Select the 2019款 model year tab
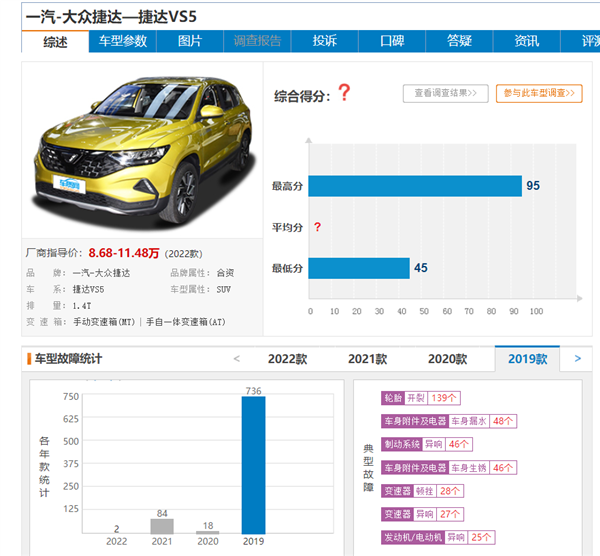Screen dimensions: 600x556 (527, 359)
